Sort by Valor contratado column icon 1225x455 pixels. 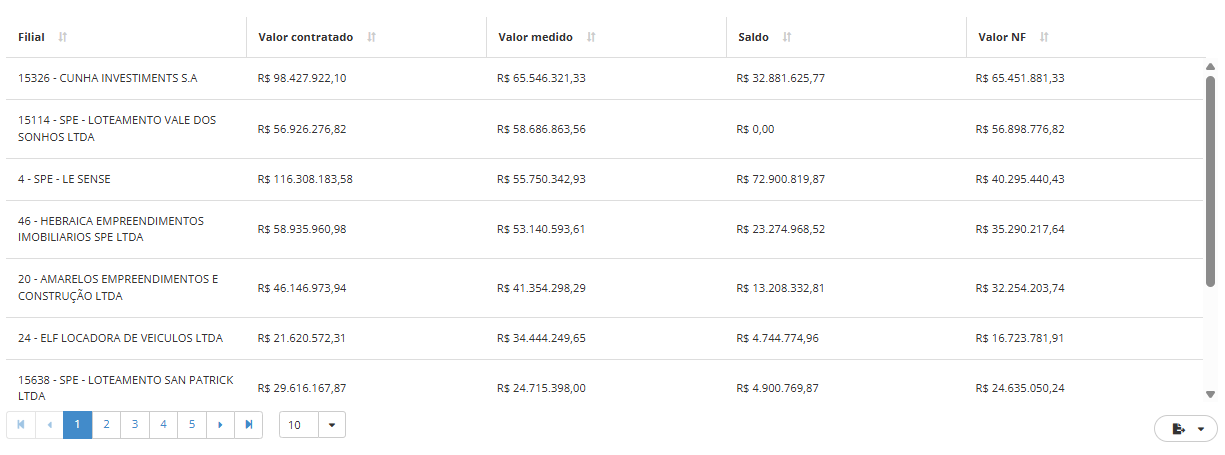point(371,37)
